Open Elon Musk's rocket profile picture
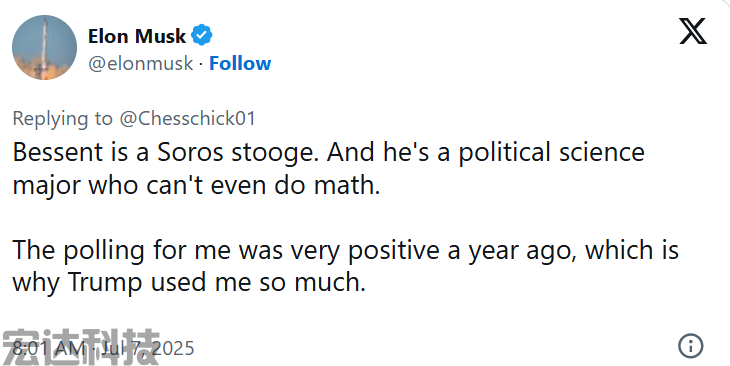 [44, 47]
